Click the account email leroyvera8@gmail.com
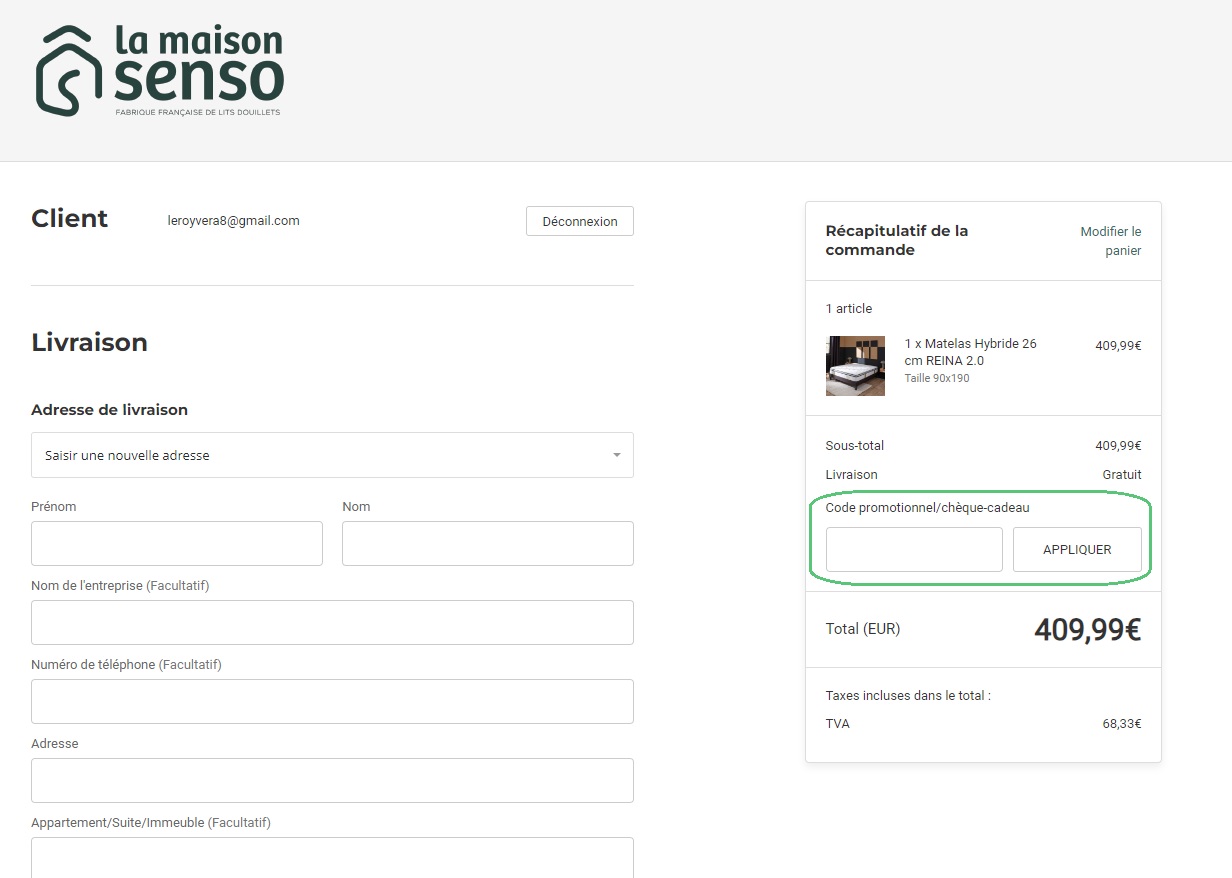This screenshot has width=1232, height=878. pos(233,221)
